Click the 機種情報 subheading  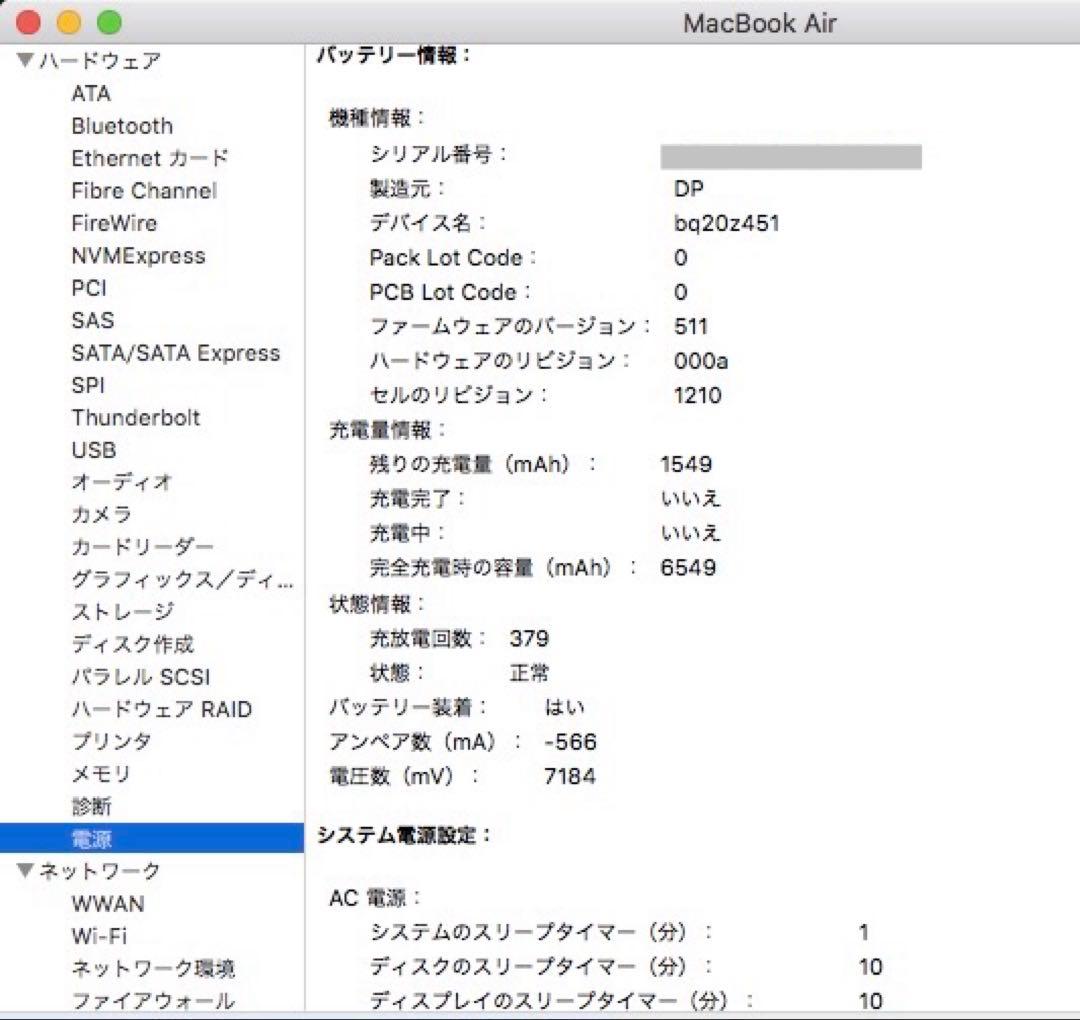(377, 117)
